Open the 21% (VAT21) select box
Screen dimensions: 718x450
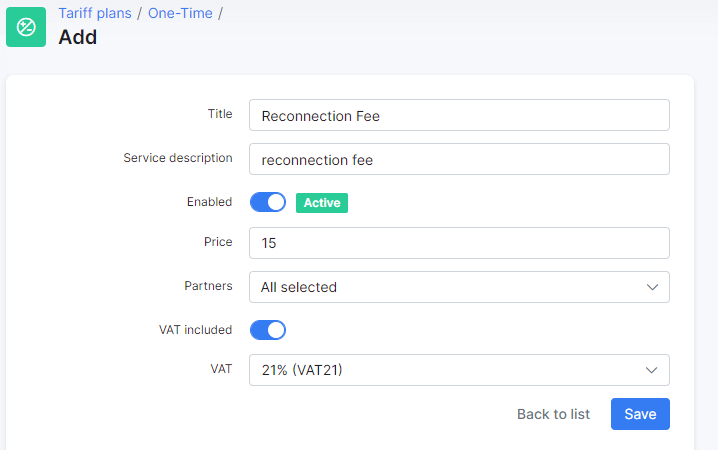[459, 370]
